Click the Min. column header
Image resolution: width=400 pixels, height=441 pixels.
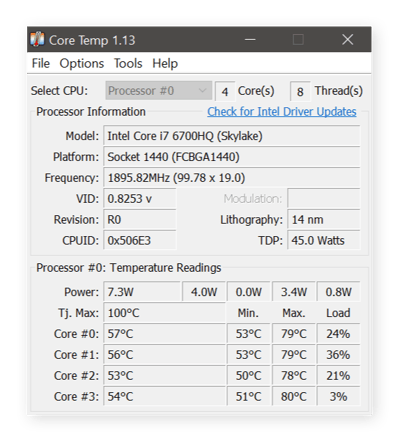[248, 313]
